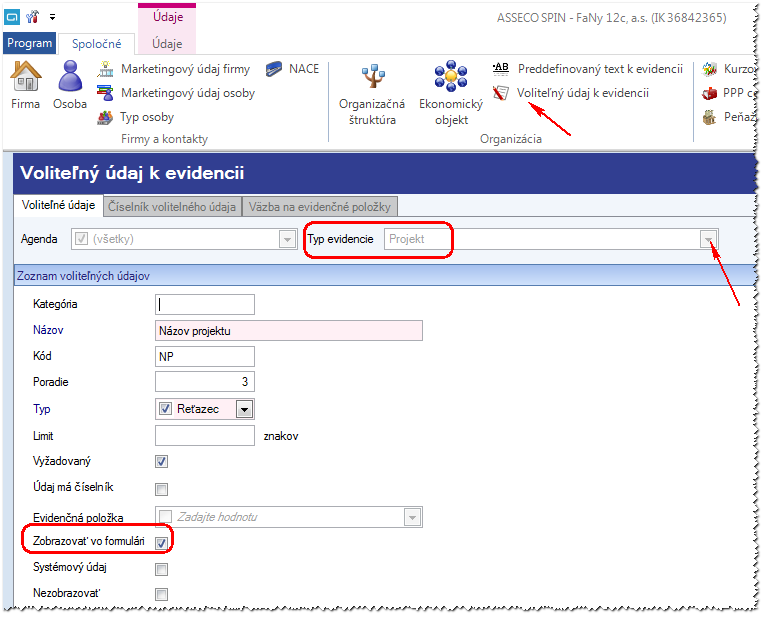Toggle the Vyžadovaný checkbox
Screen dimensions: 768x620
click(162, 462)
